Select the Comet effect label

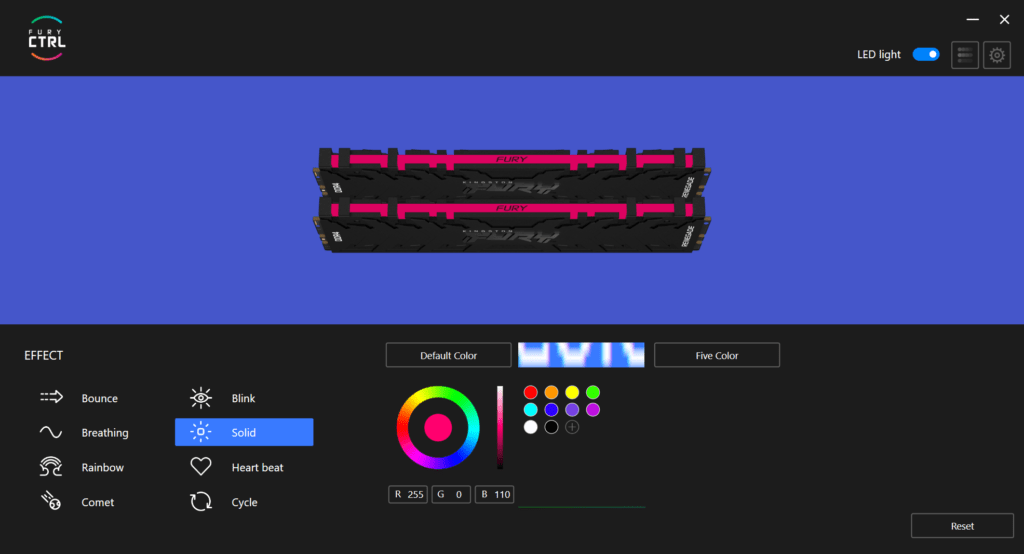tap(98, 502)
